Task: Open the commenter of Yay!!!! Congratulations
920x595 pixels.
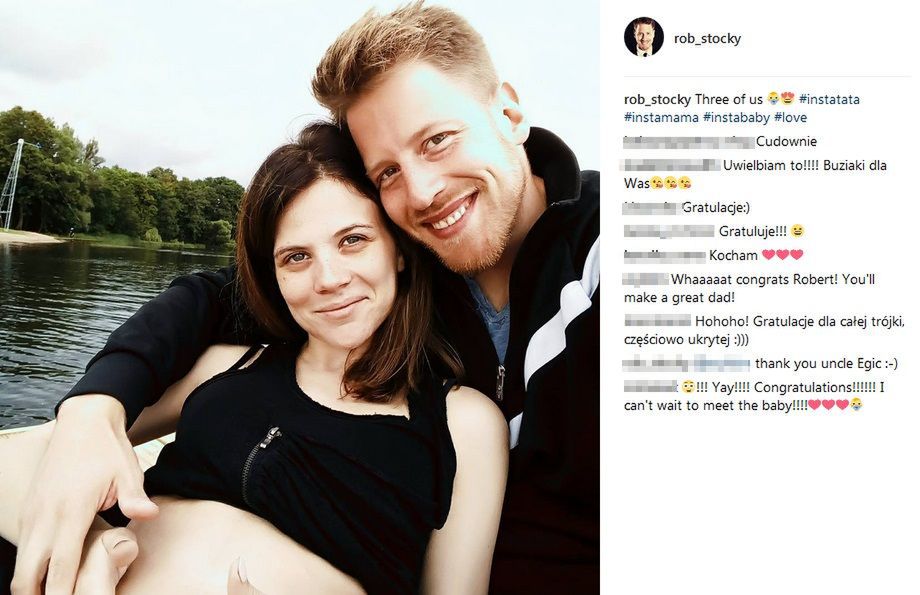Action: [651, 387]
